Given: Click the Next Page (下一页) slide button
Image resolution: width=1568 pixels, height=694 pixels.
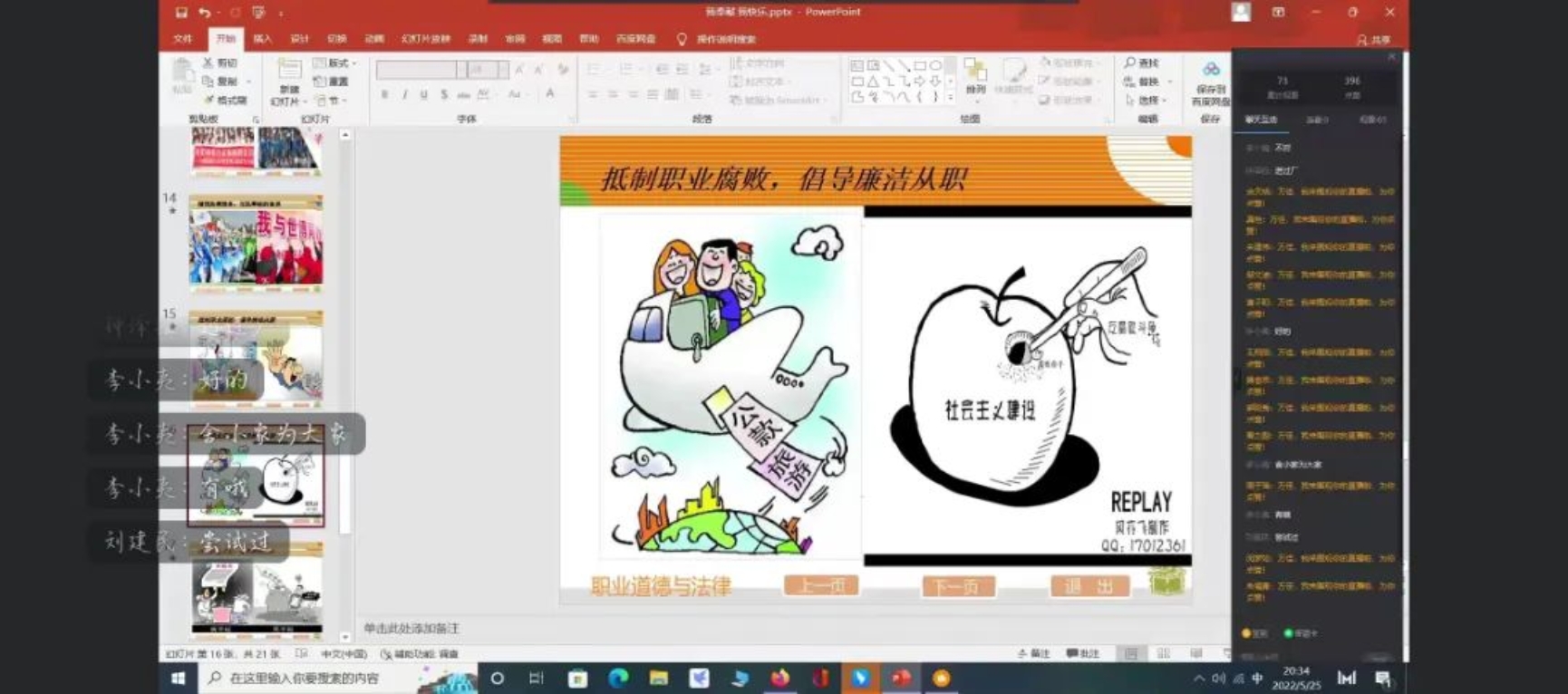Looking at the screenshot, I should pyautogui.click(x=958, y=587).
